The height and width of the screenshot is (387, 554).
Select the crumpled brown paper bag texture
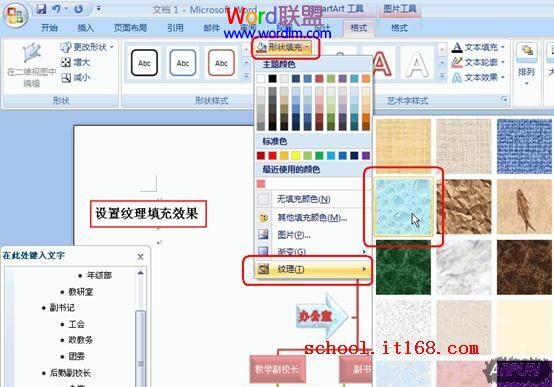point(464,206)
